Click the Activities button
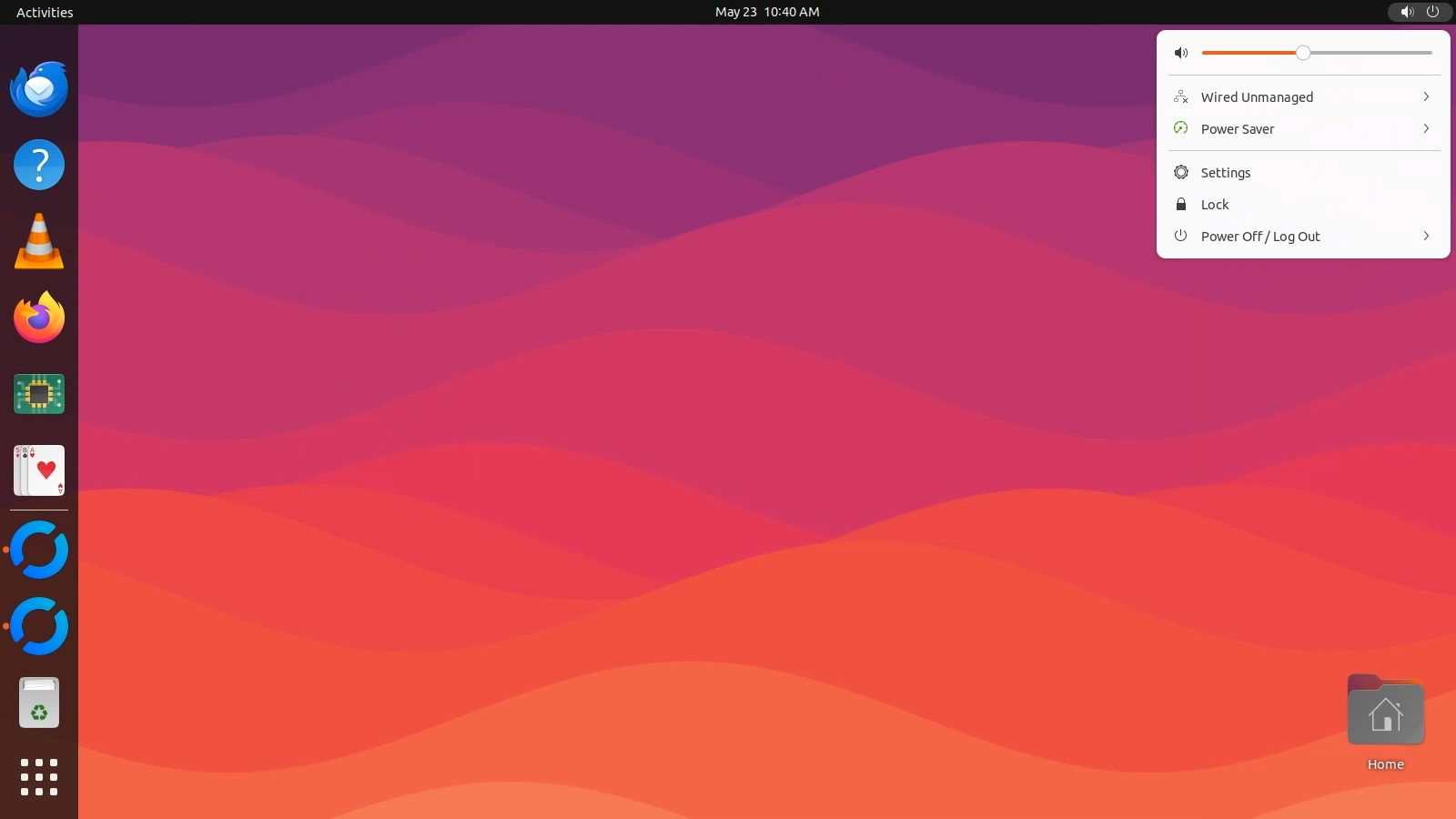The image size is (1456, 819). tap(45, 12)
